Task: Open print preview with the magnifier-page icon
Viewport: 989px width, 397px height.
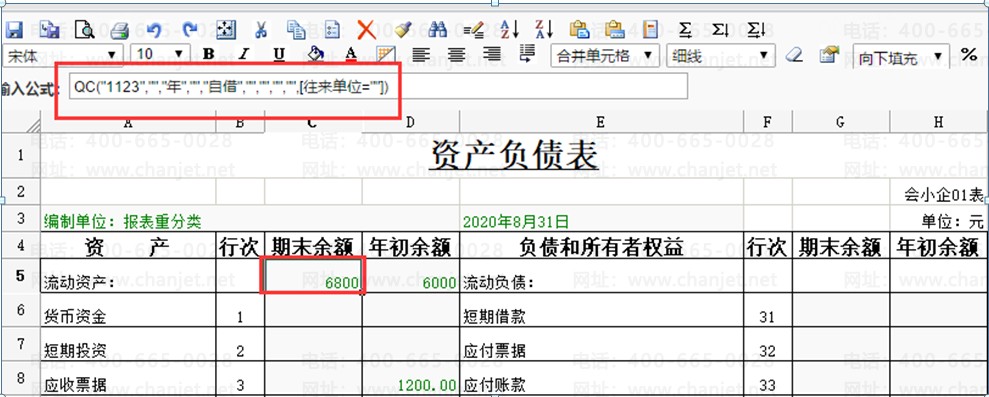Action: click(84, 29)
